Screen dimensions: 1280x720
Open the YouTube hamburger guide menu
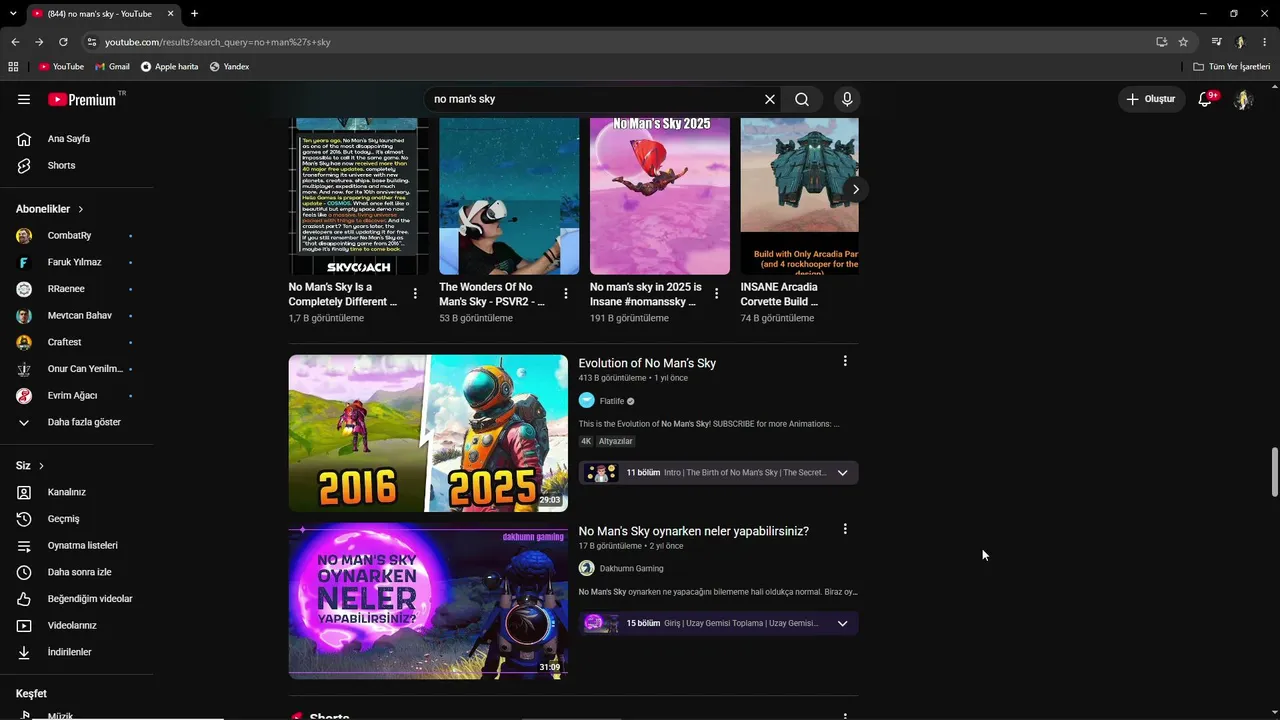24,99
